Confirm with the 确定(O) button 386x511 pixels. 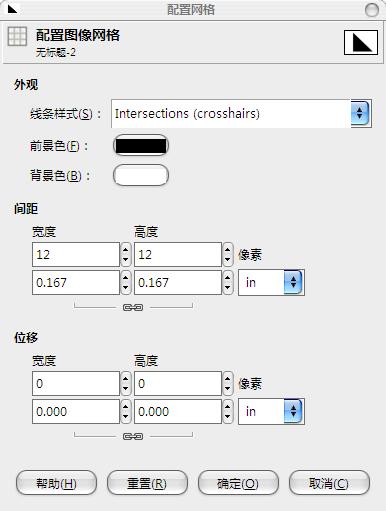click(x=238, y=483)
